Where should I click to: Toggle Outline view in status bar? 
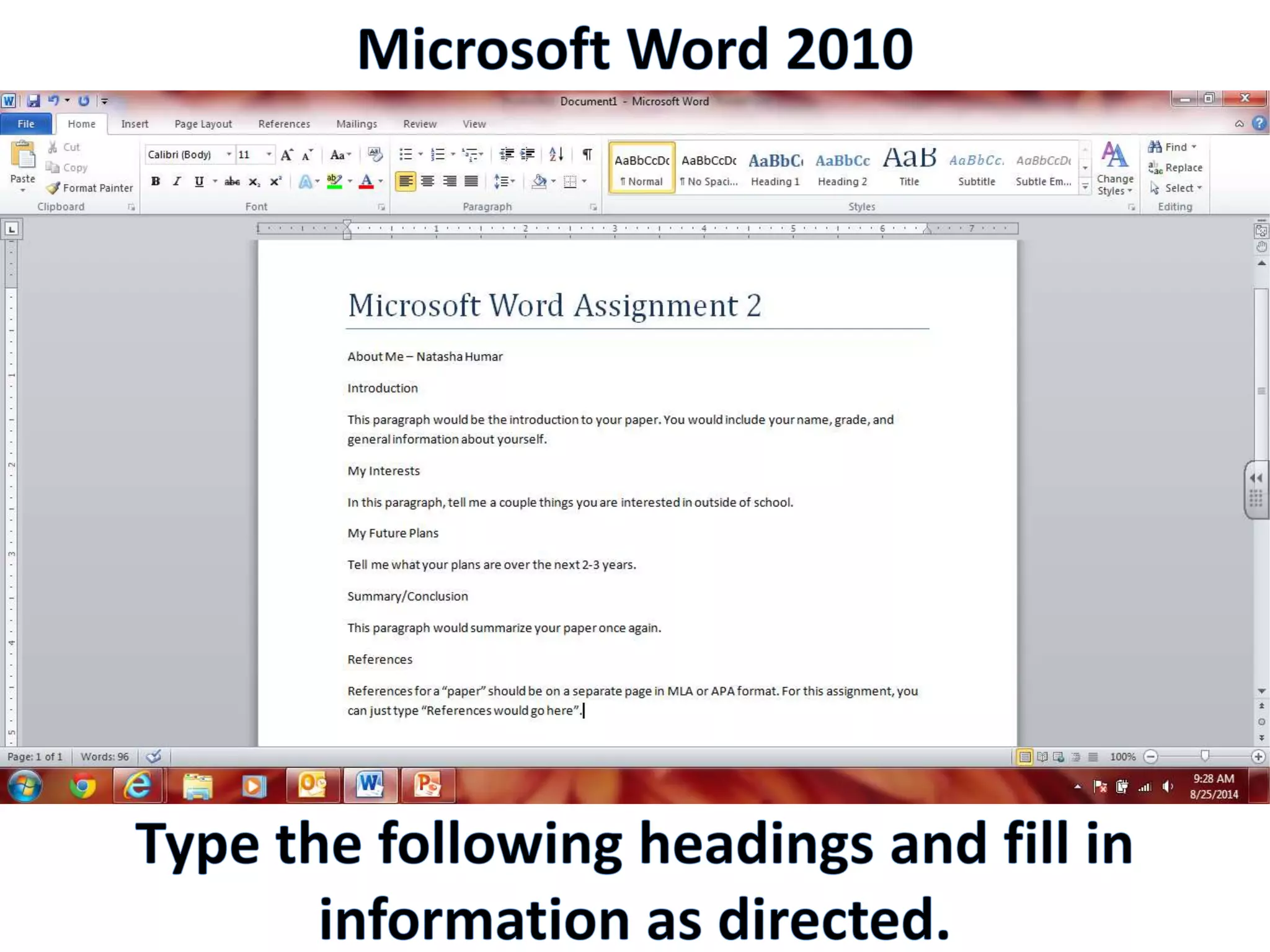pos(1076,757)
